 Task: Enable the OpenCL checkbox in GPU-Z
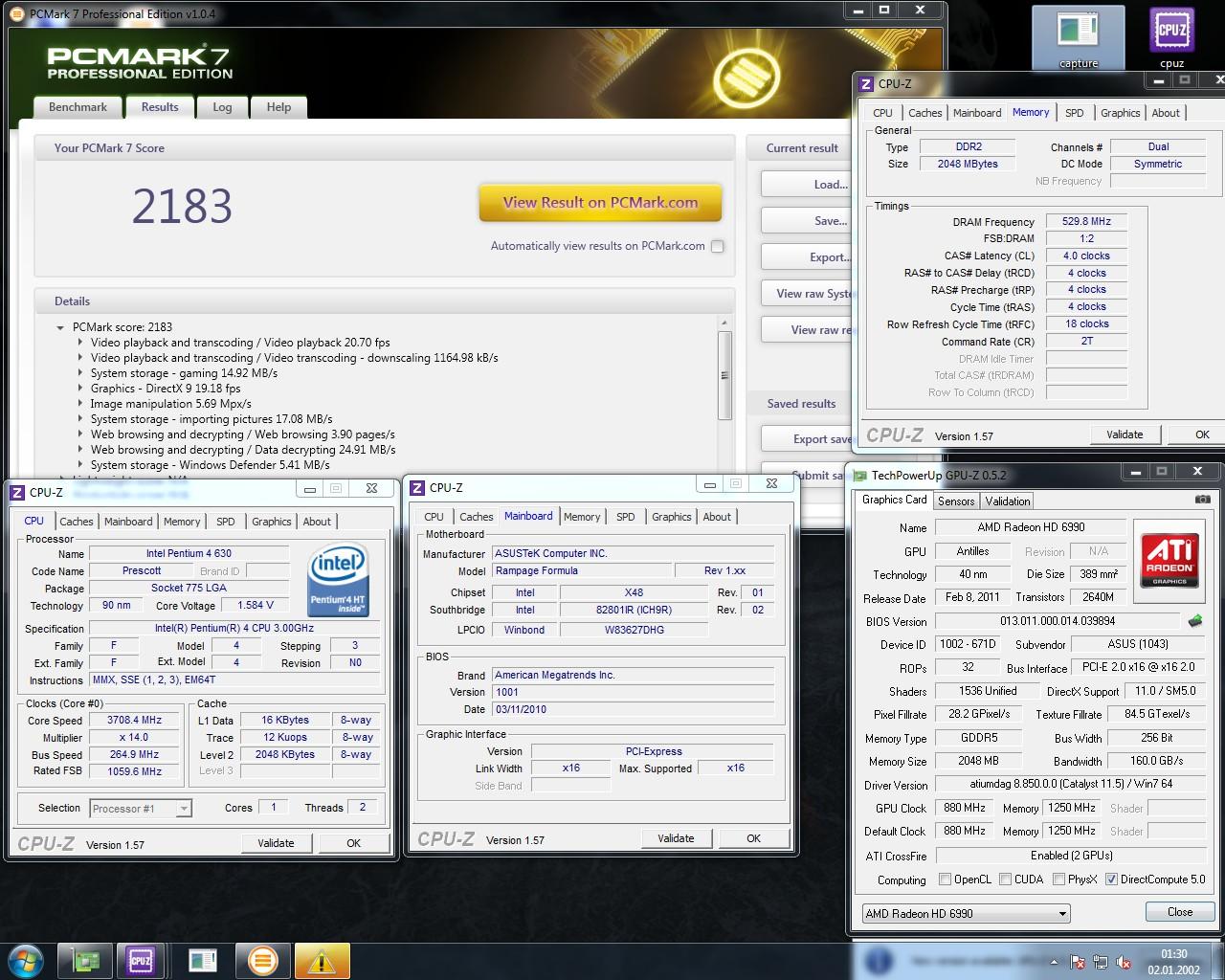point(945,879)
